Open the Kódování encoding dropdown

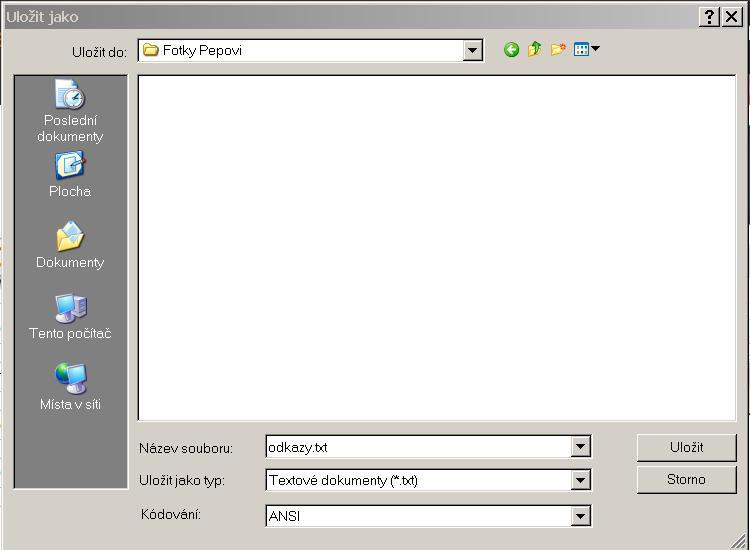click(580, 516)
